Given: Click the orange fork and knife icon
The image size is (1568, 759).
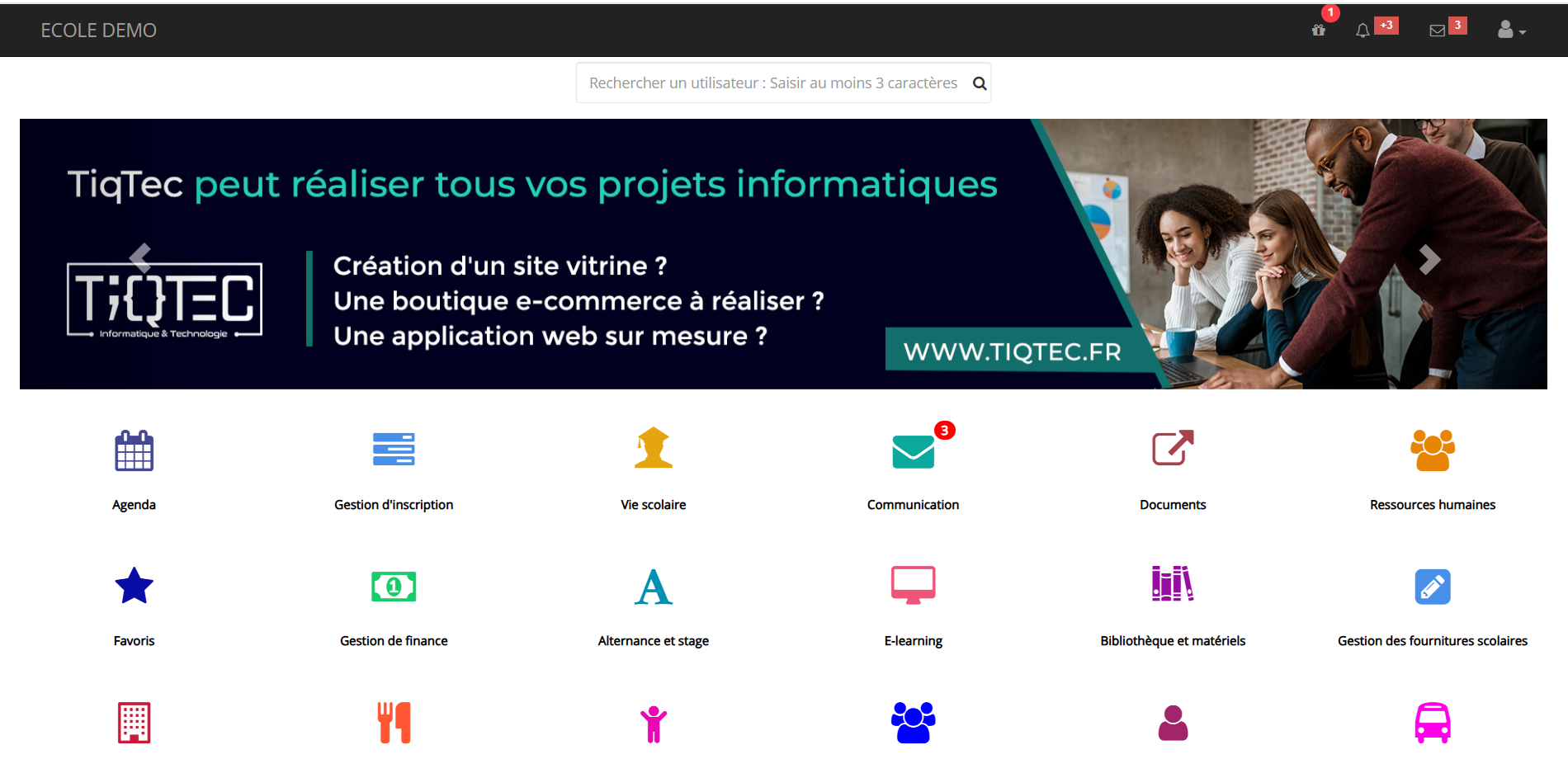Looking at the screenshot, I should 394,723.
